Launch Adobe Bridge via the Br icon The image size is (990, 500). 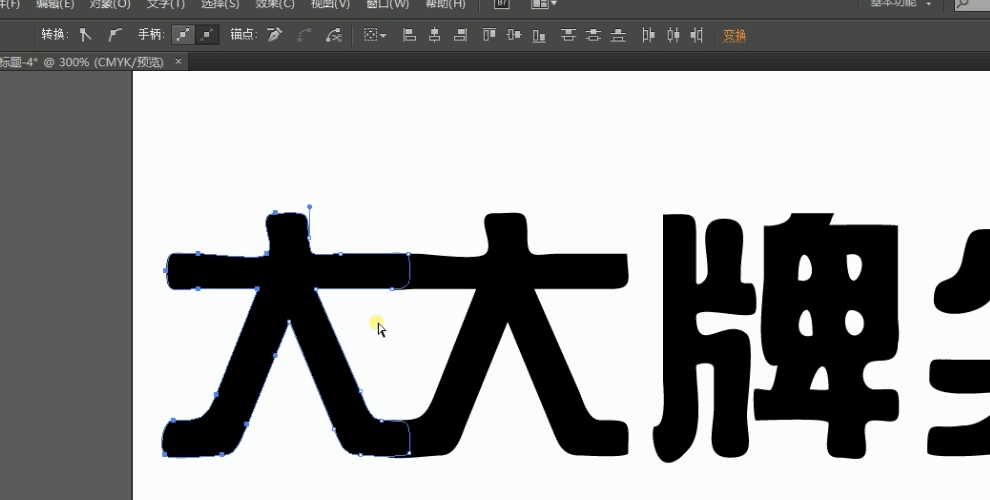click(501, 4)
